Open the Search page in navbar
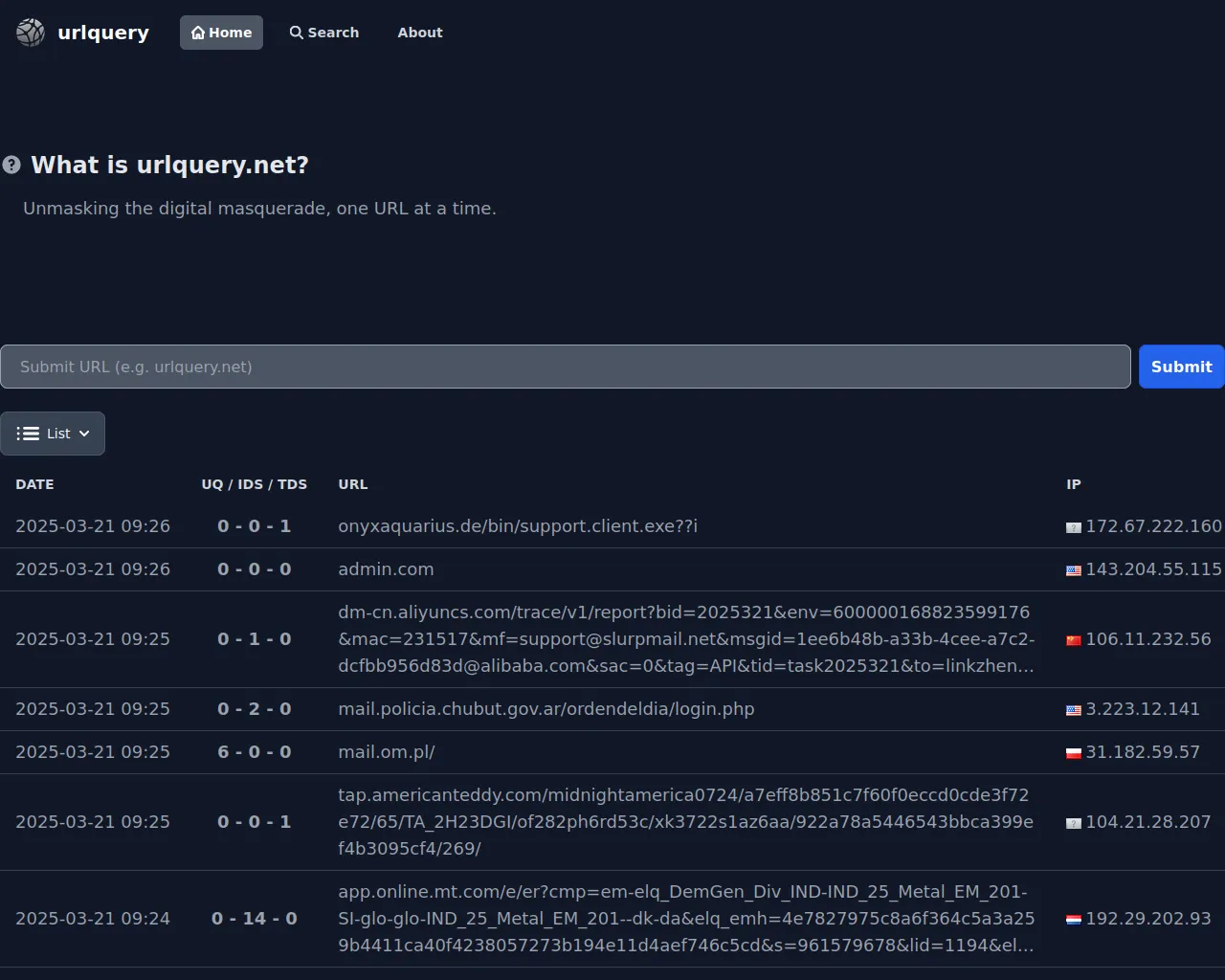This screenshot has height=980, width=1225. point(324,33)
